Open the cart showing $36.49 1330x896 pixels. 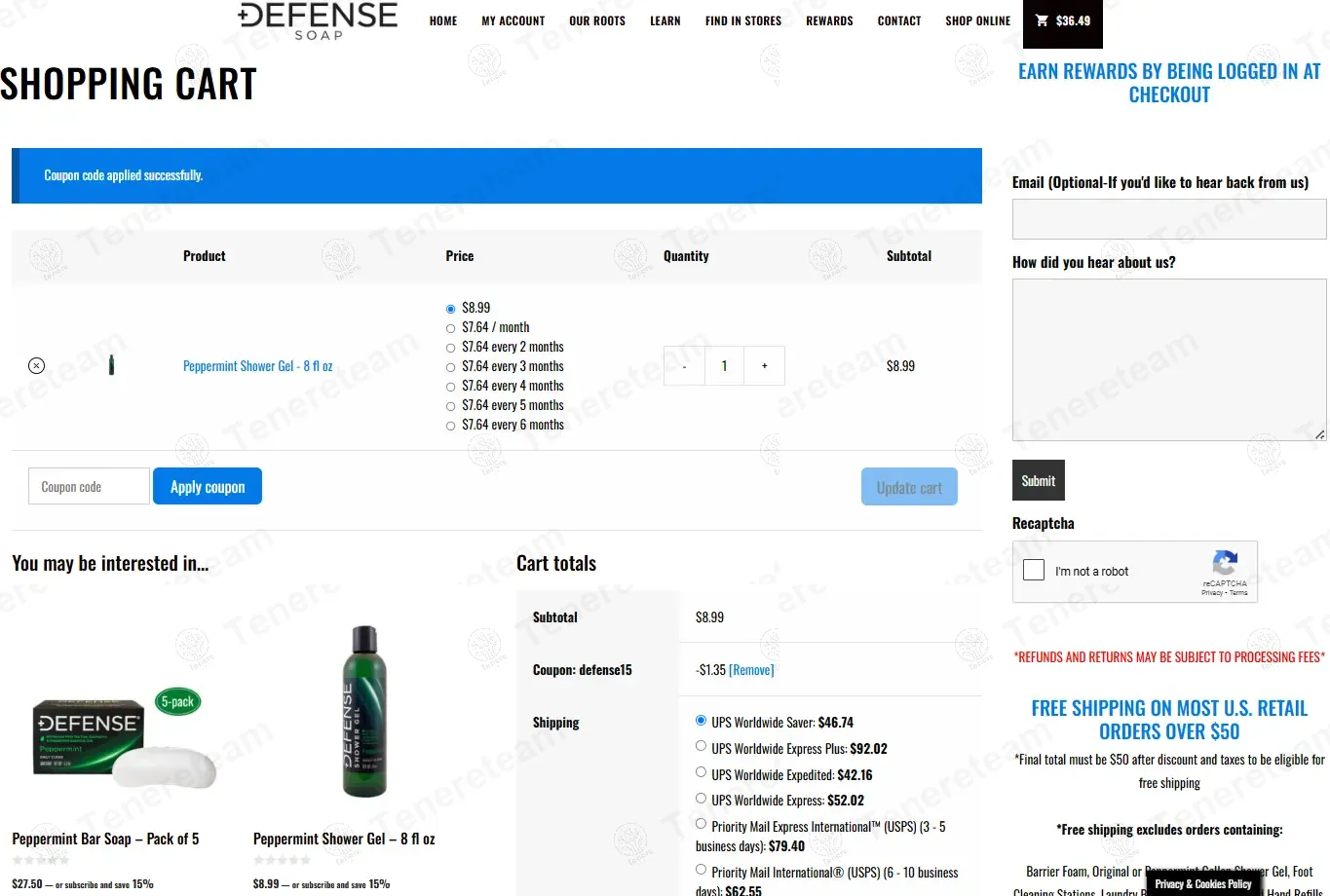(1062, 21)
